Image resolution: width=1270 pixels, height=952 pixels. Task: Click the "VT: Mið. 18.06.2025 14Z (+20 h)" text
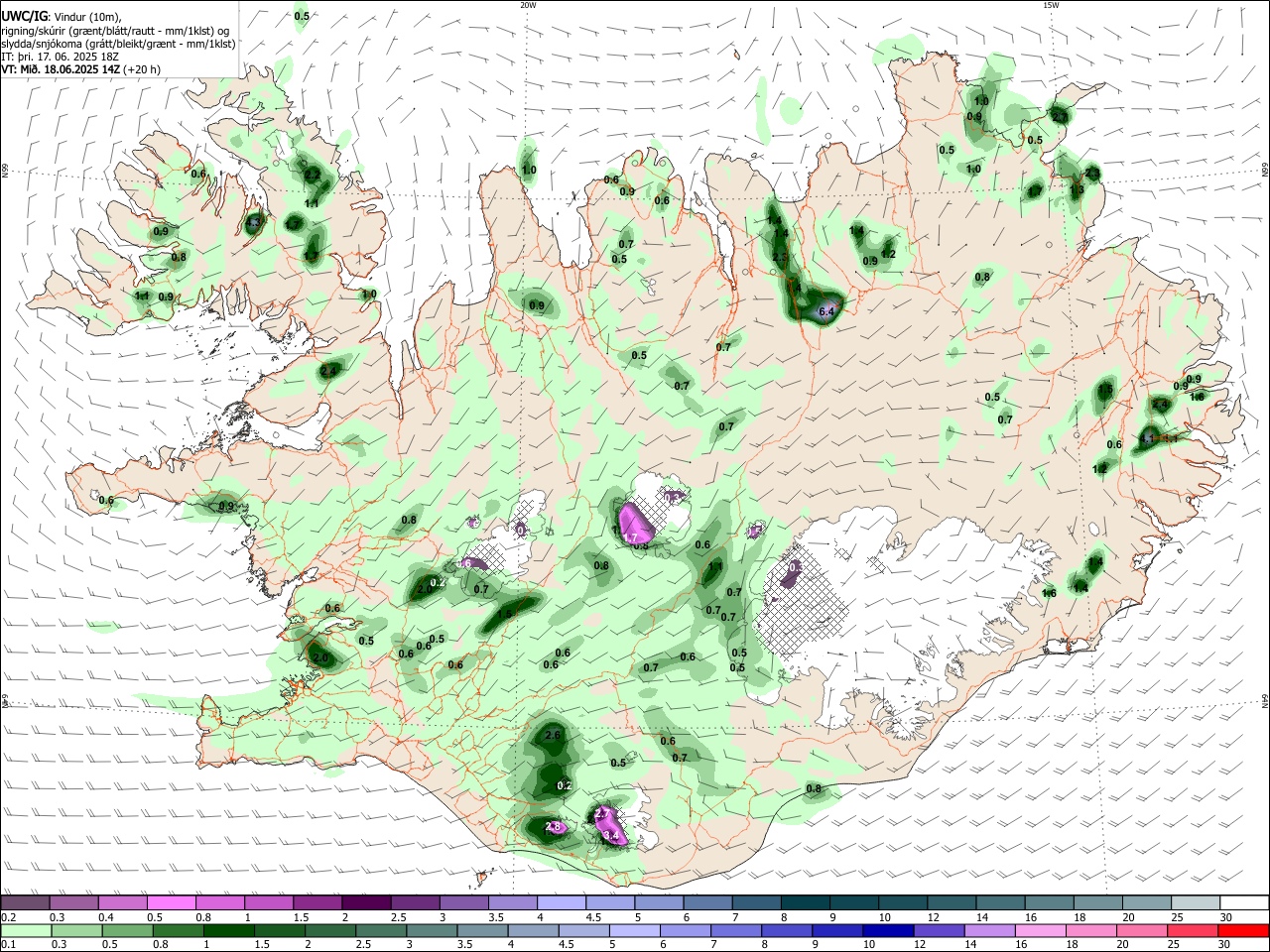coord(80,69)
